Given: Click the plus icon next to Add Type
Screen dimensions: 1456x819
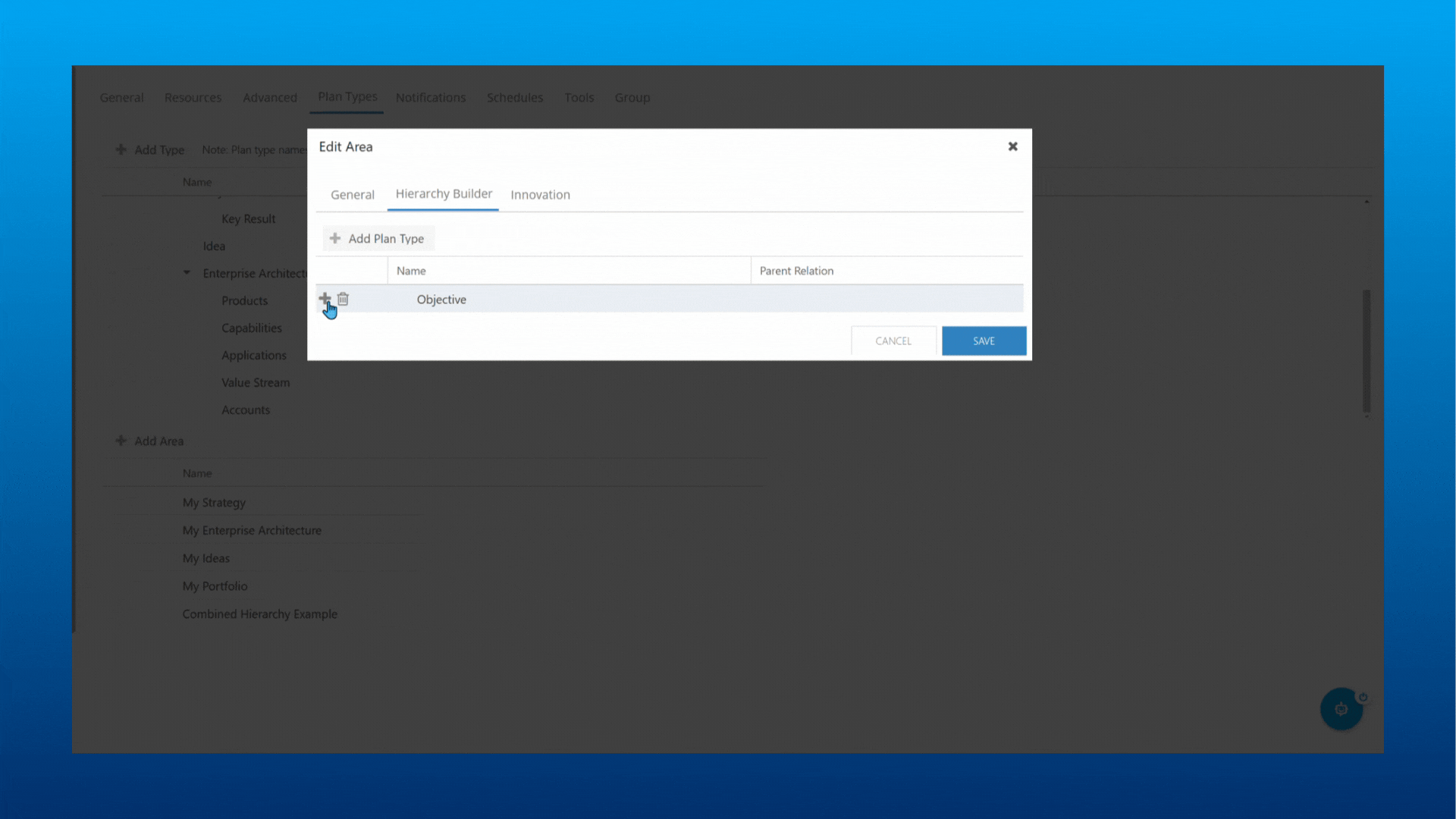Looking at the screenshot, I should [x=121, y=149].
